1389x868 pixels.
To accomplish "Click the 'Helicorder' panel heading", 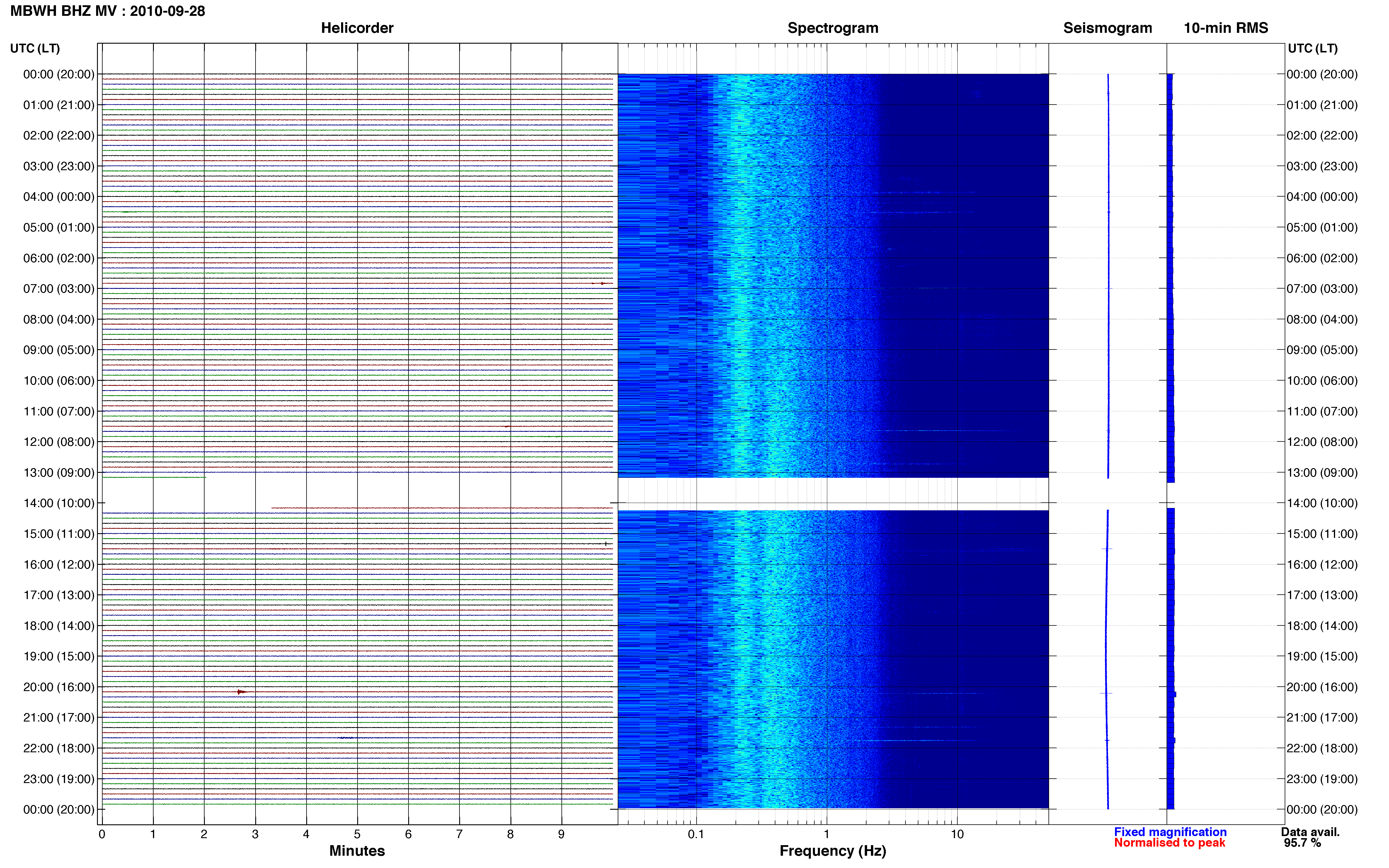I will tap(357, 28).
